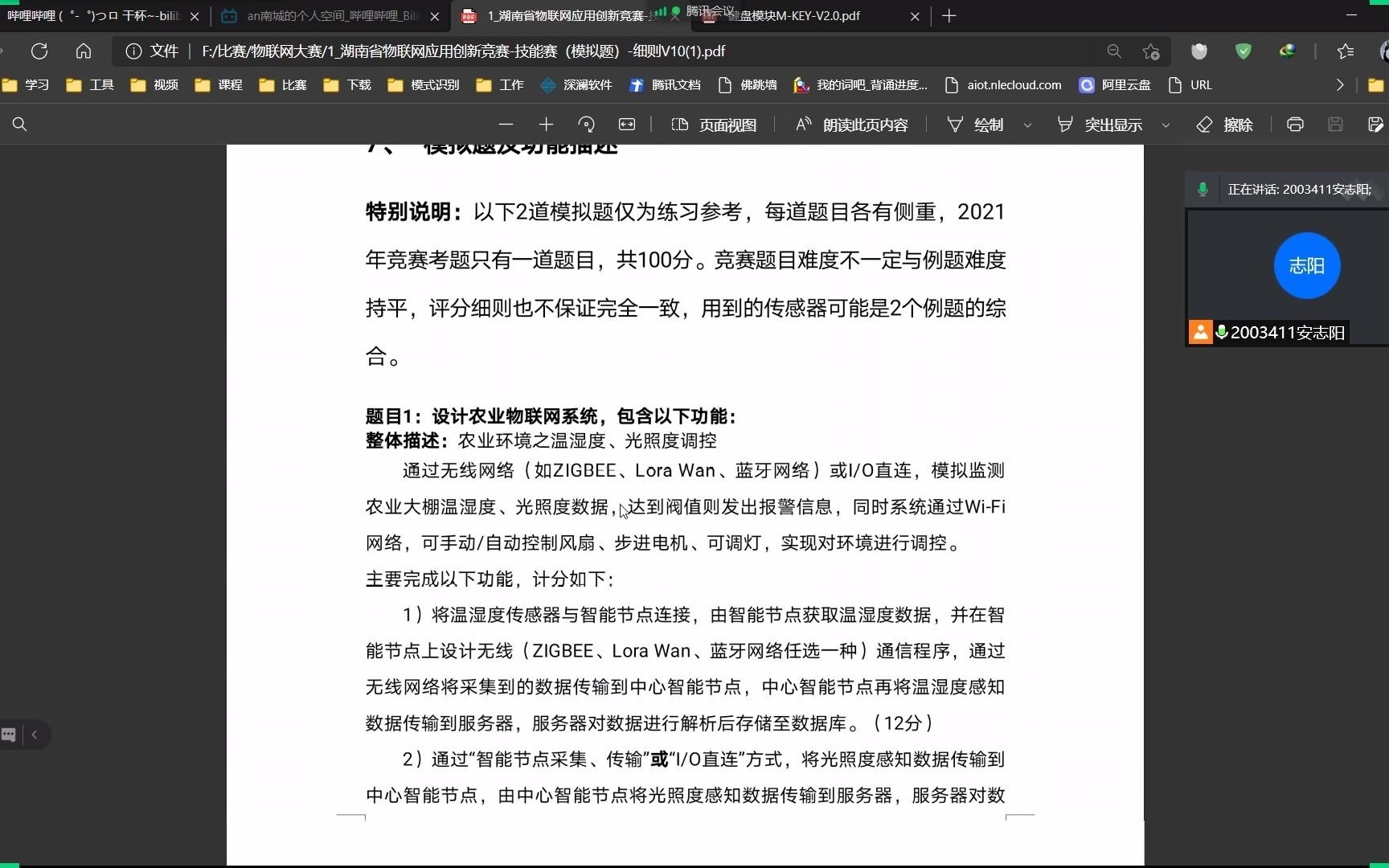
Task: Click the 志阳 avatar in meeting panel
Action: pos(1307,266)
